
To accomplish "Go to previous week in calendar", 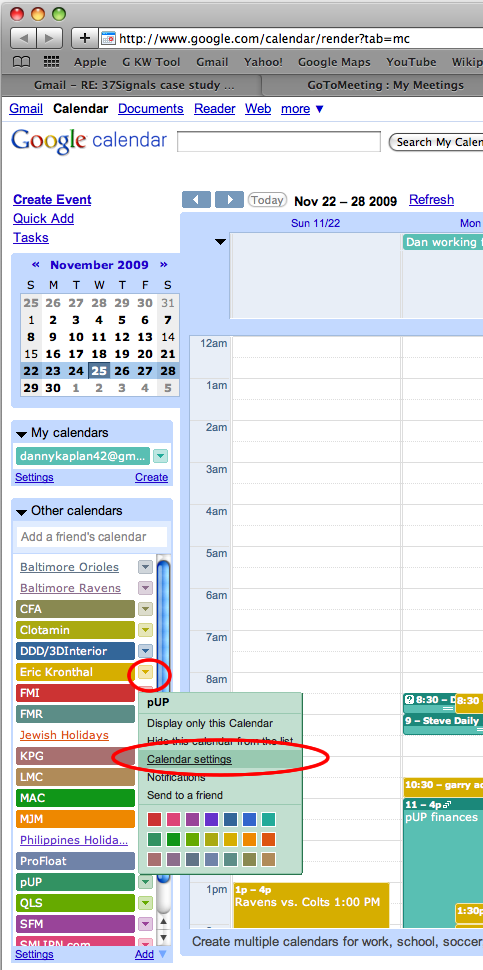I will pyautogui.click(x=197, y=200).
